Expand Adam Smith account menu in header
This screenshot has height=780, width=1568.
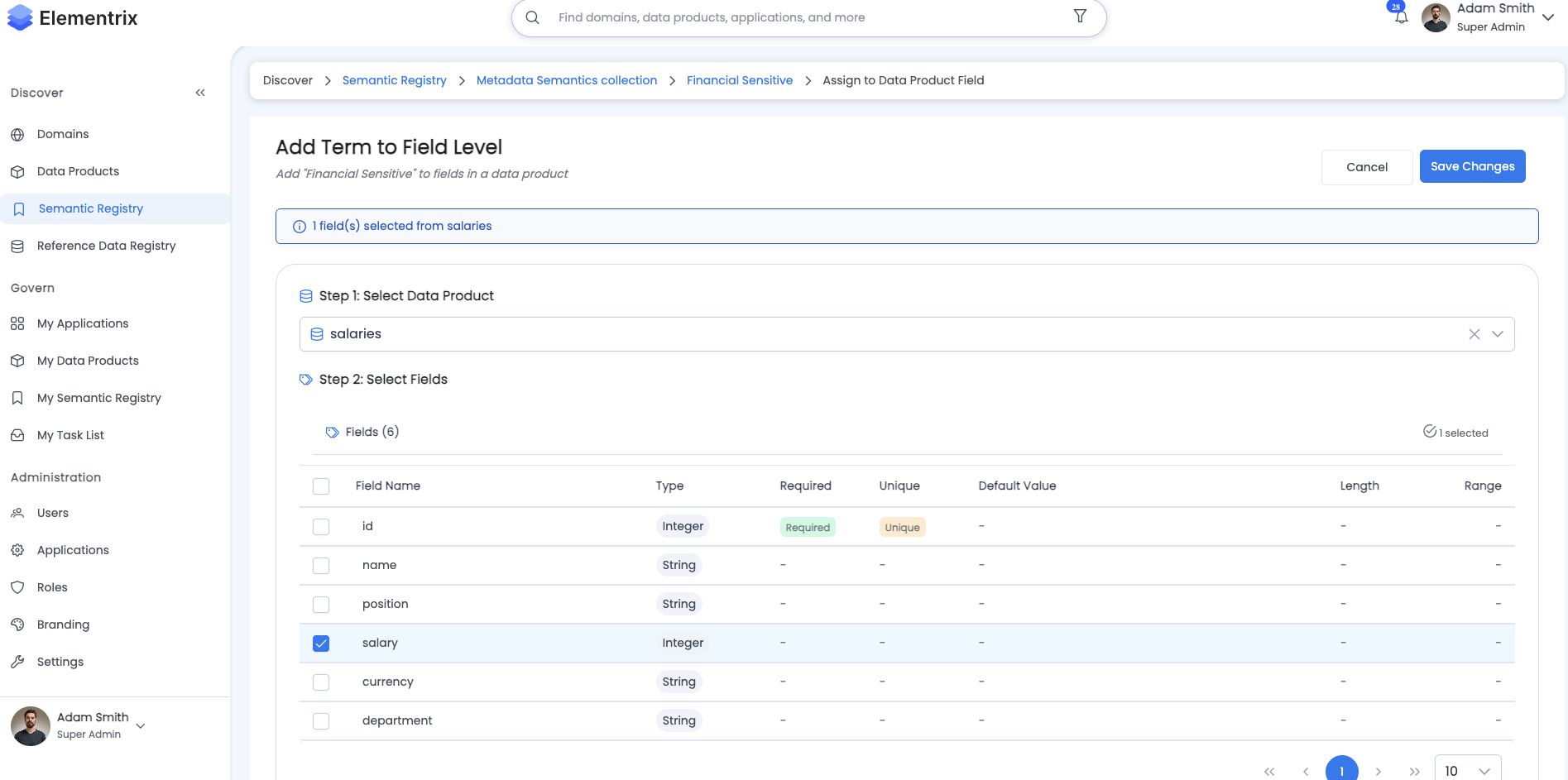(1547, 17)
